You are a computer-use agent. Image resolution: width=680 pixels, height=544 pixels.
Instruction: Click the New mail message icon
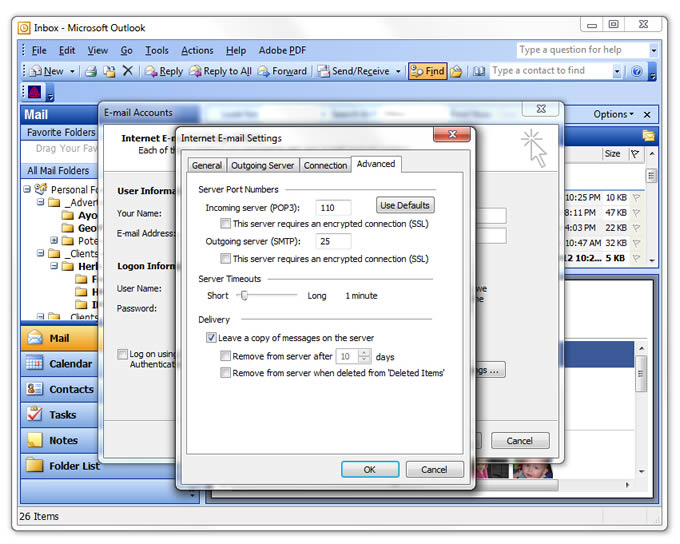[x=36, y=71]
